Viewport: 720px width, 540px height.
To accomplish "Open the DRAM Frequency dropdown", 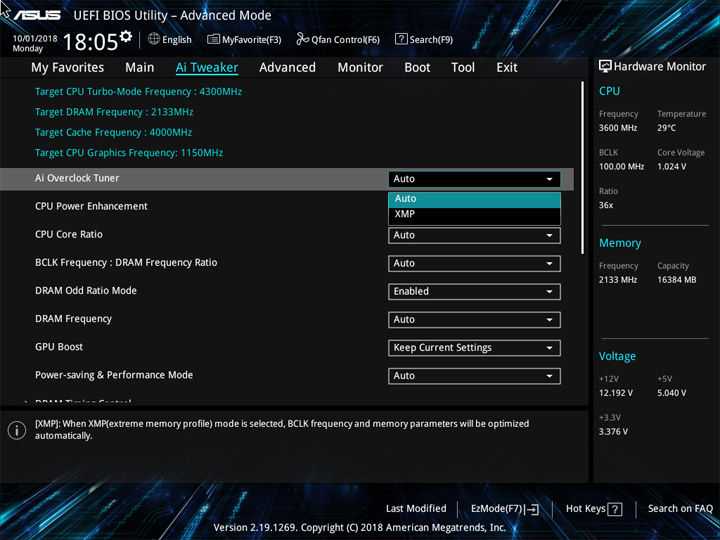I will pyautogui.click(x=474, y=320).
